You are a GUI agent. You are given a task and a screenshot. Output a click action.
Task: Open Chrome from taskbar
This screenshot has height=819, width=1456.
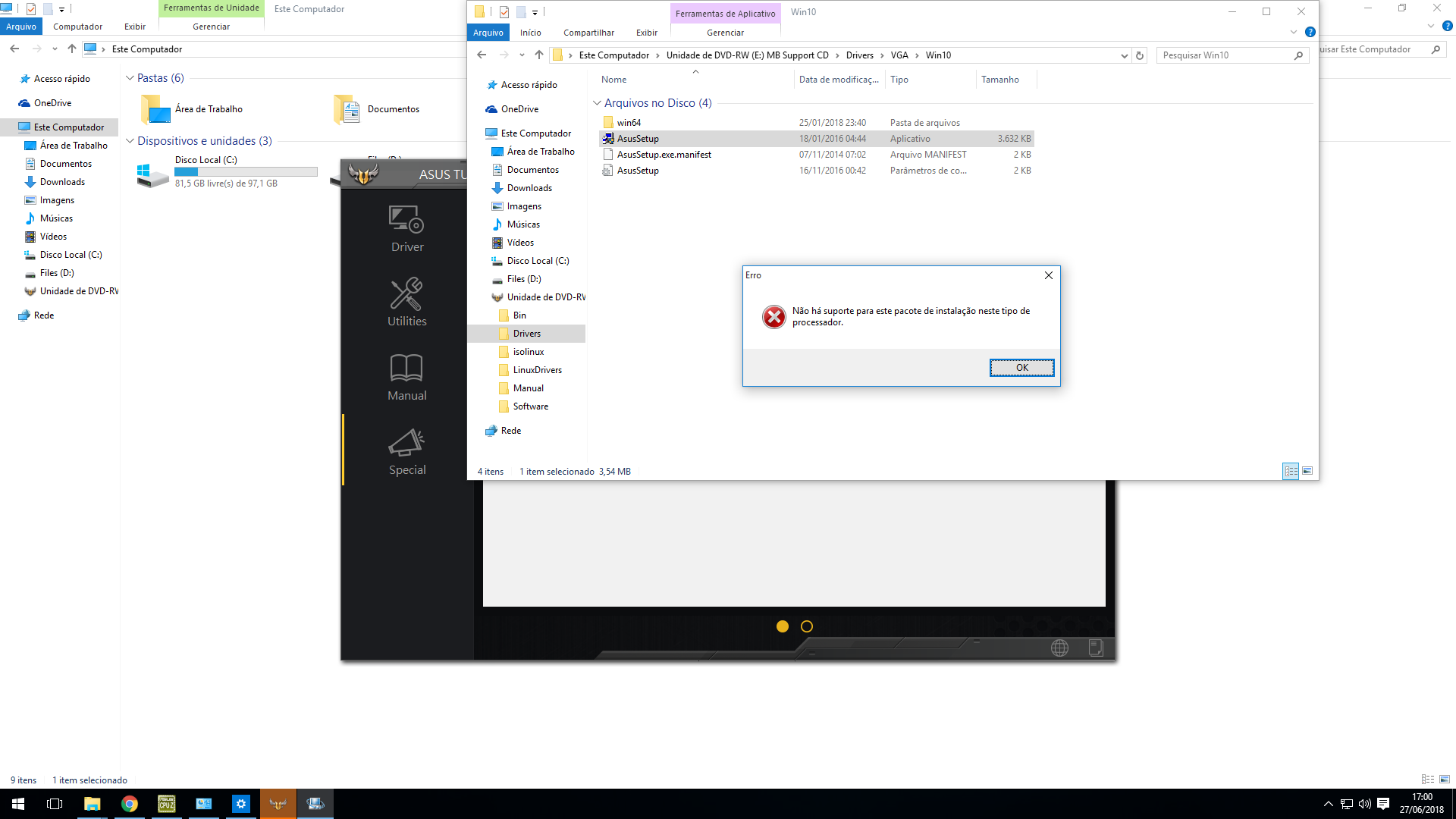(129, 804)
